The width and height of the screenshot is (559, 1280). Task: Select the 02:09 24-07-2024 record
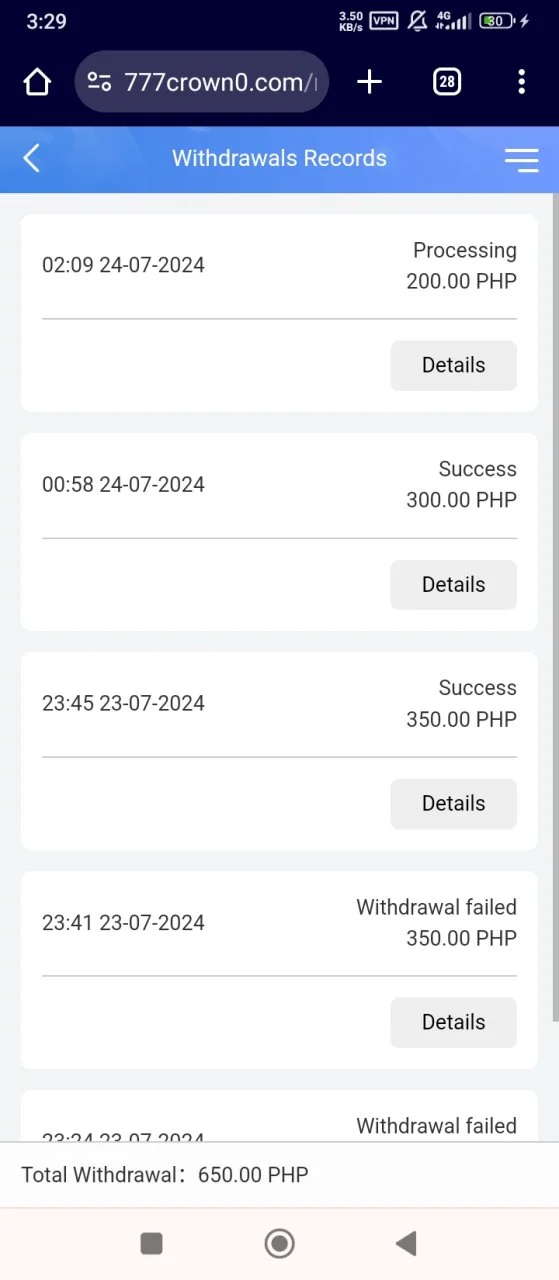pyautogui.click(x=279, y=265)
